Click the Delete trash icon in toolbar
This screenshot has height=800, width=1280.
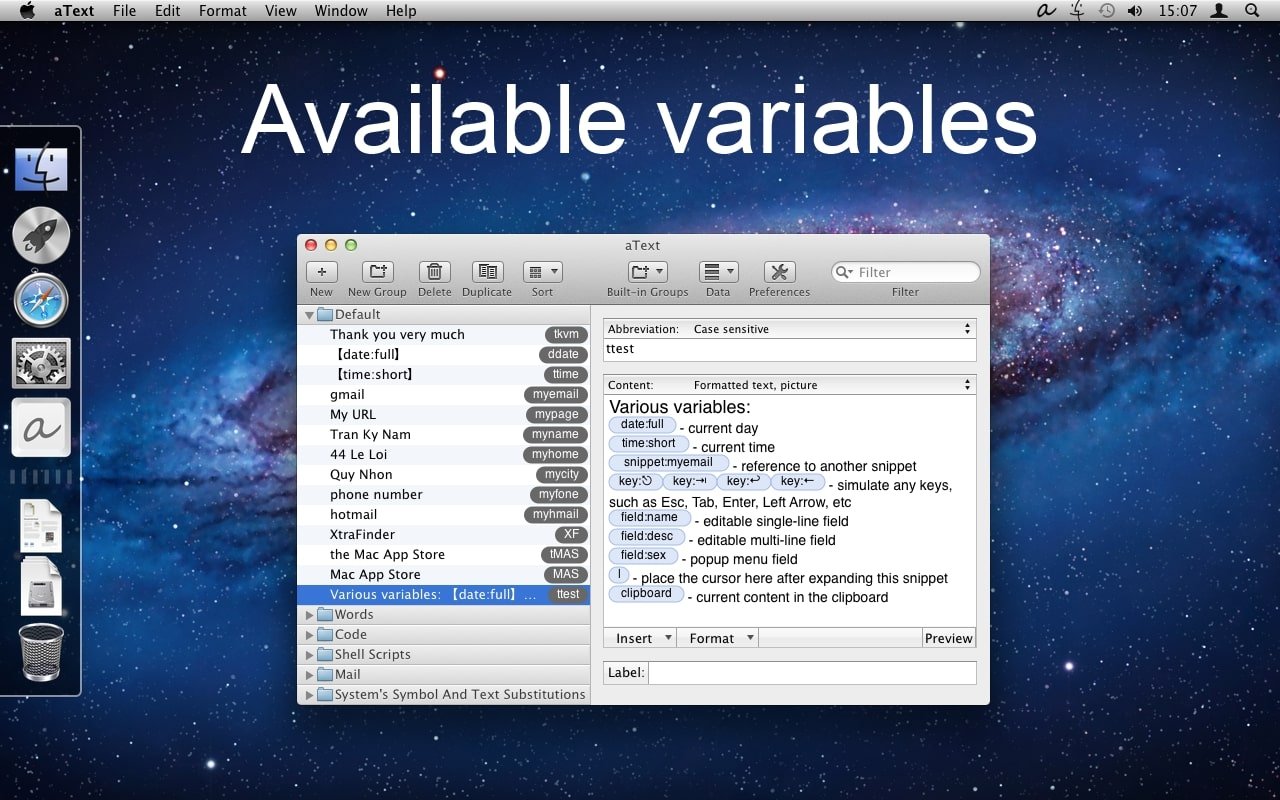point(434,272)
